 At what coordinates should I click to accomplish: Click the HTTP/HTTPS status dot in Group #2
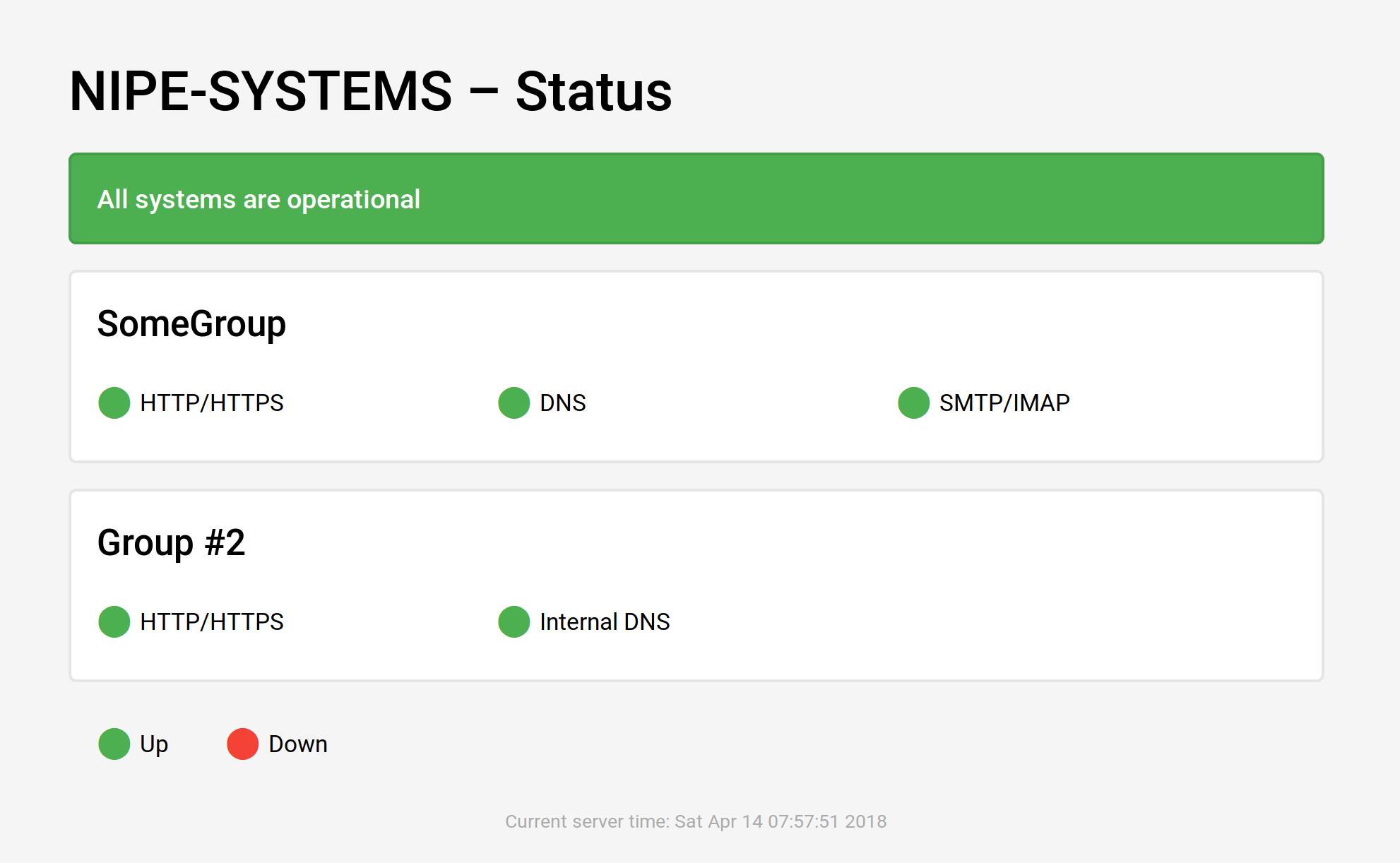(x=114, y=622)
